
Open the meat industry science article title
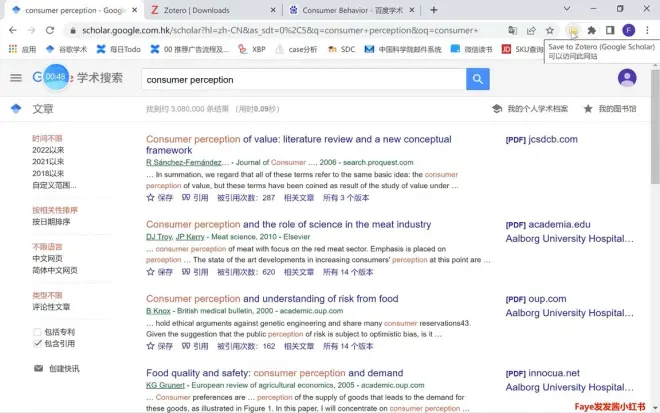pos(289,224)
